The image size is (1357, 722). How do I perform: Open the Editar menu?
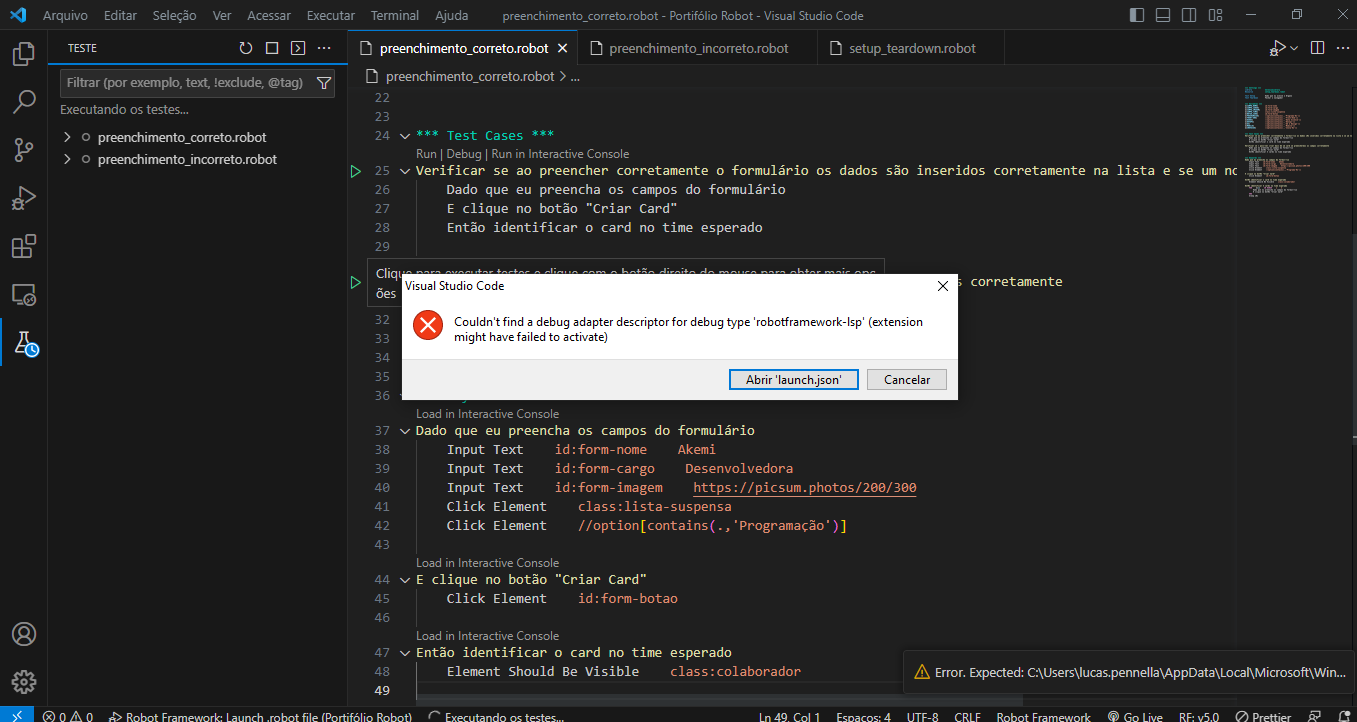(120, 16)
